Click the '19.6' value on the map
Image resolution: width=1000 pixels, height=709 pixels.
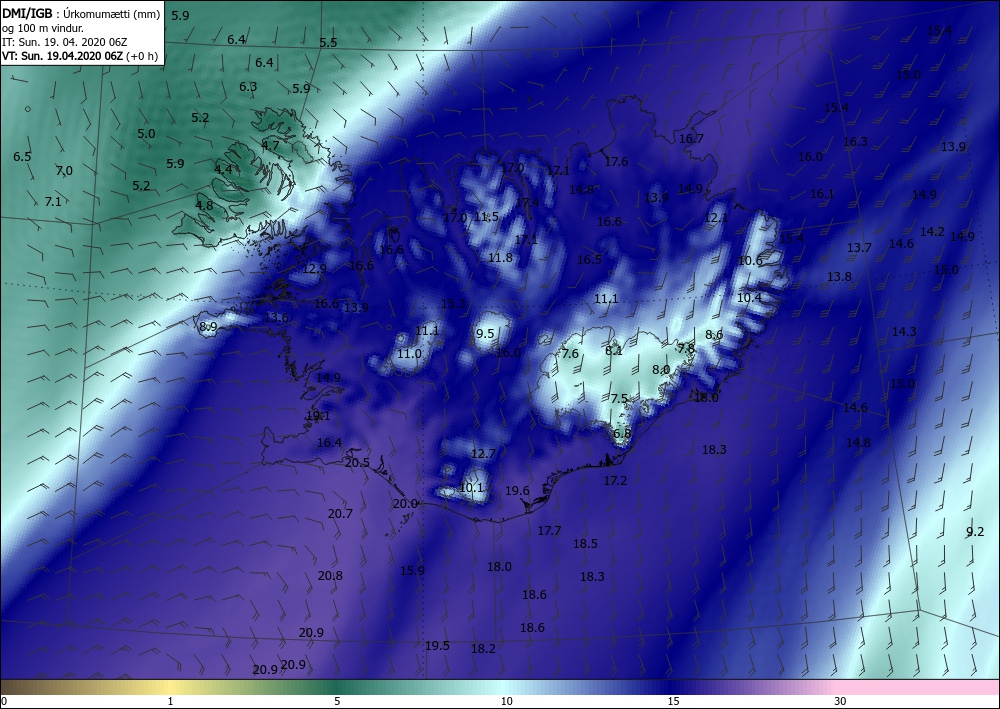pyautogui.click(x=517, y=491)
